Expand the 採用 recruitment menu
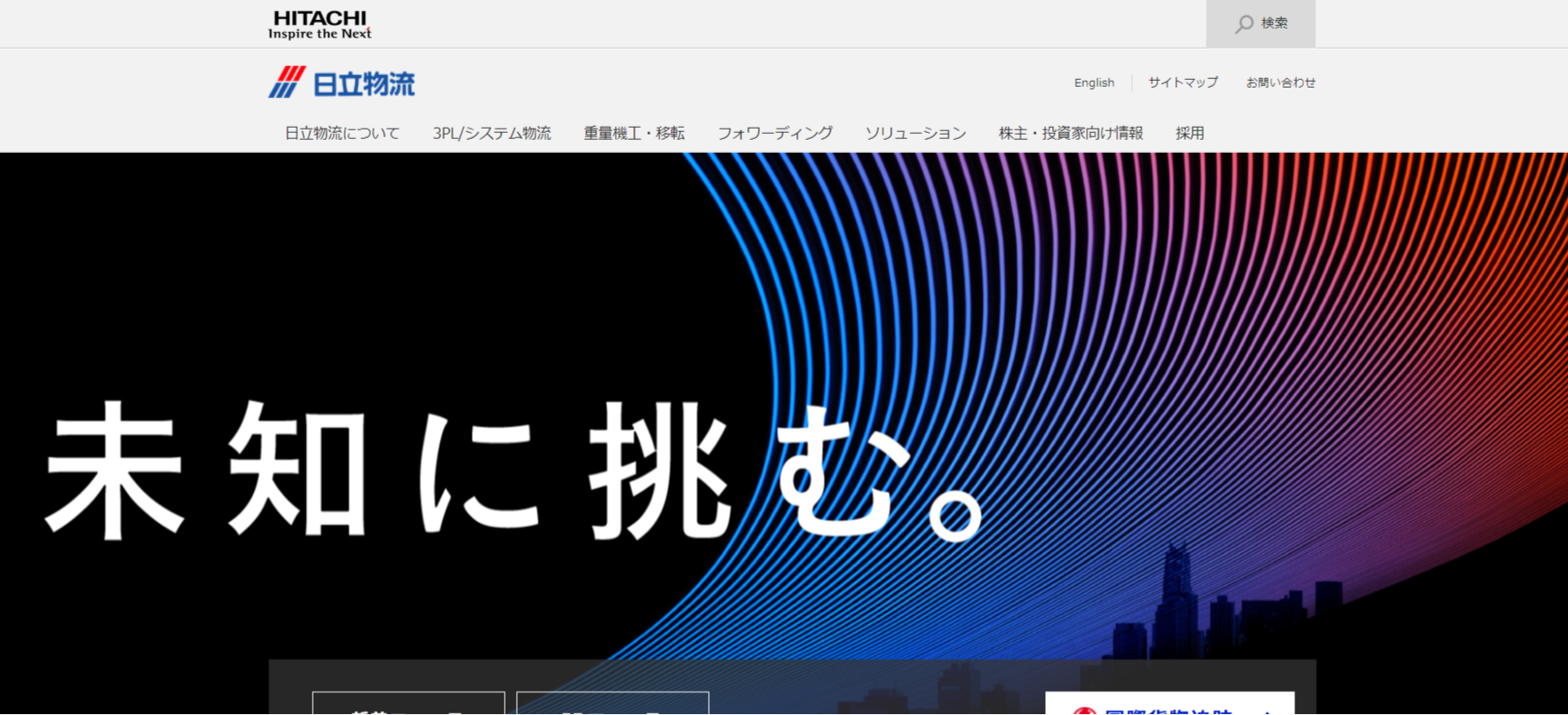 (1189, 133)
